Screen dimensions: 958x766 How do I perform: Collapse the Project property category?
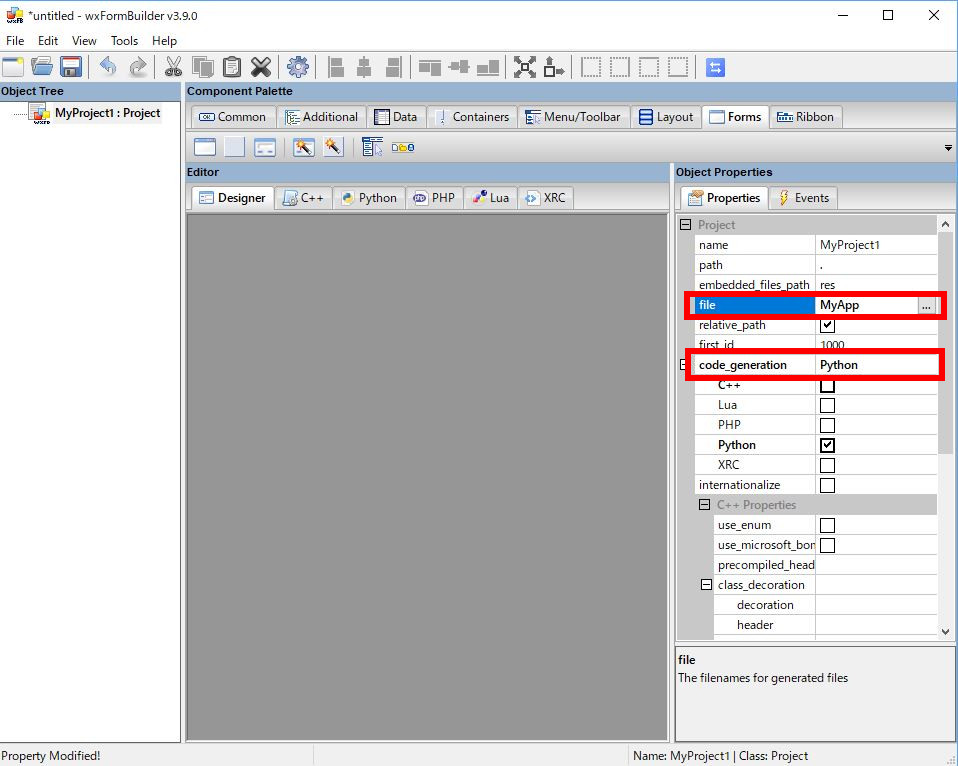click(686, 225)
